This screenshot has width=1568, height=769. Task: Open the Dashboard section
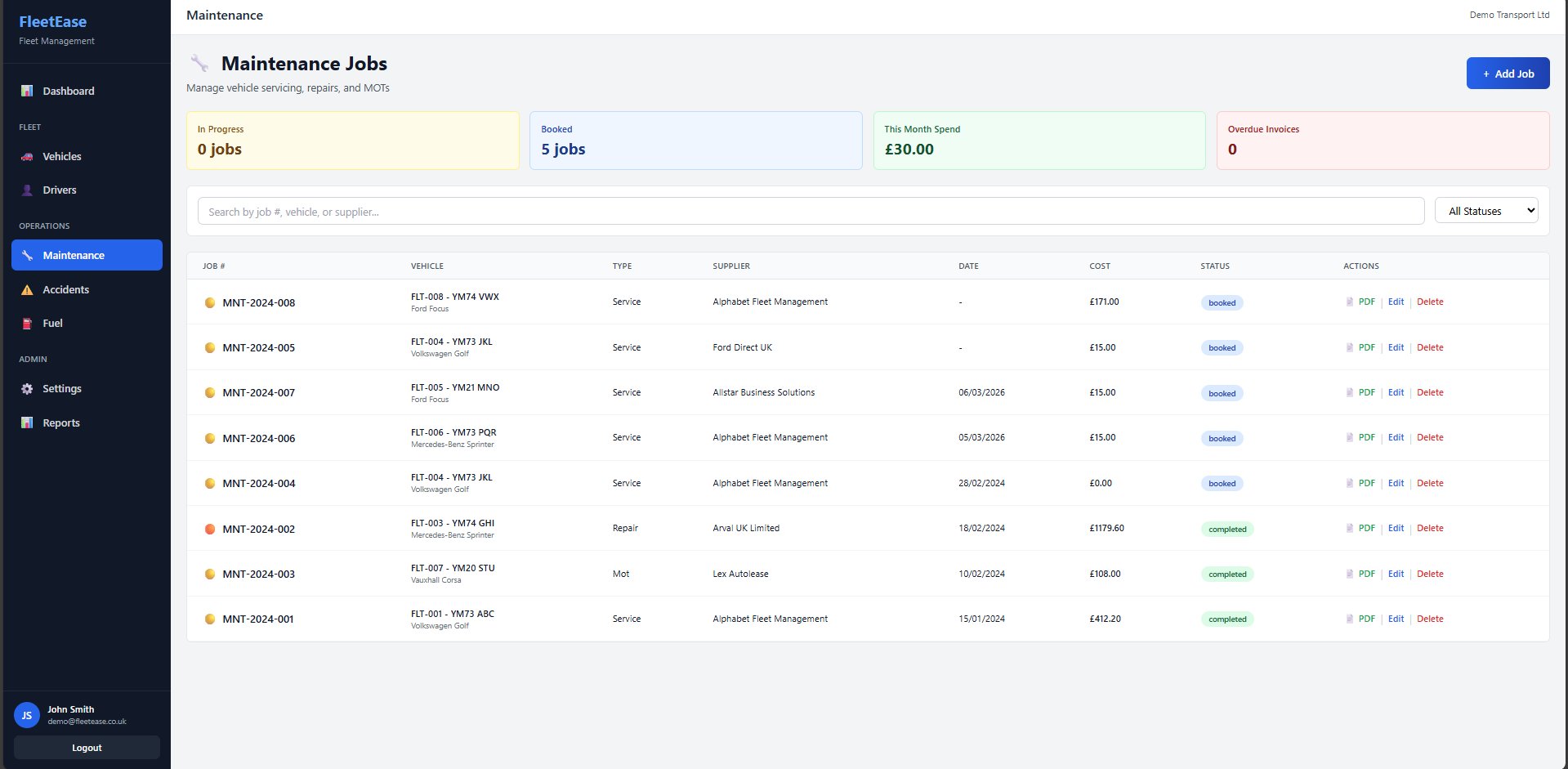68,91
